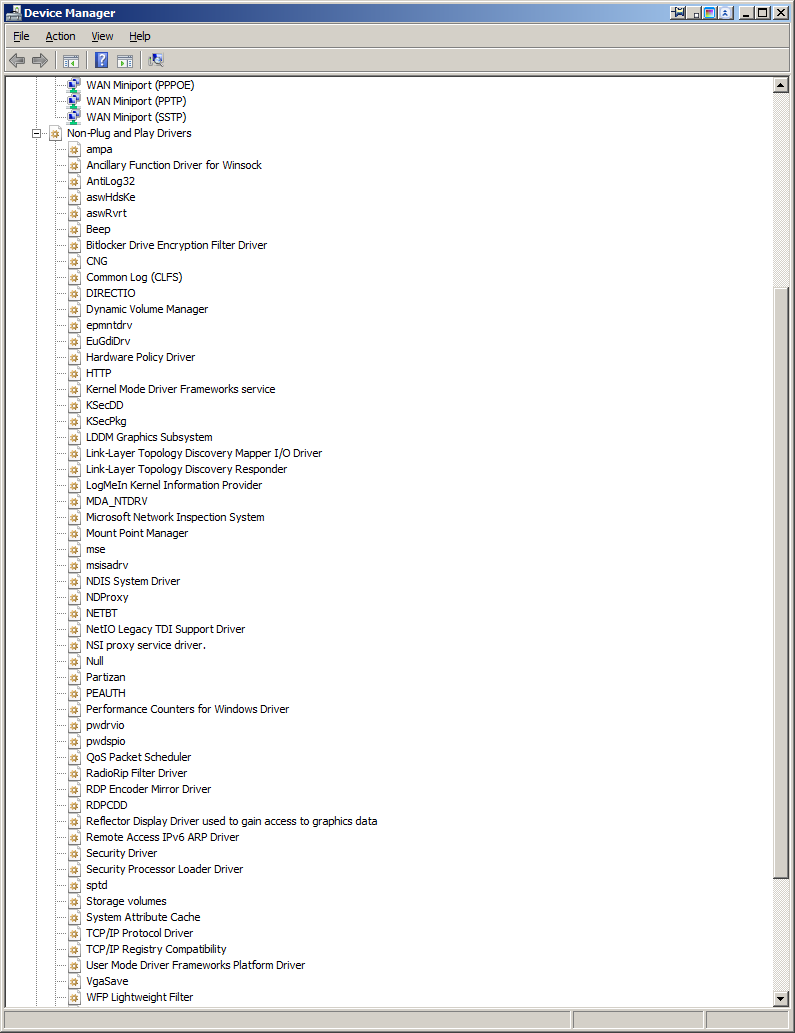Click the Beep driver gear icon
The width and height of the screenshot is (795, 1033).
coord(74,229)
